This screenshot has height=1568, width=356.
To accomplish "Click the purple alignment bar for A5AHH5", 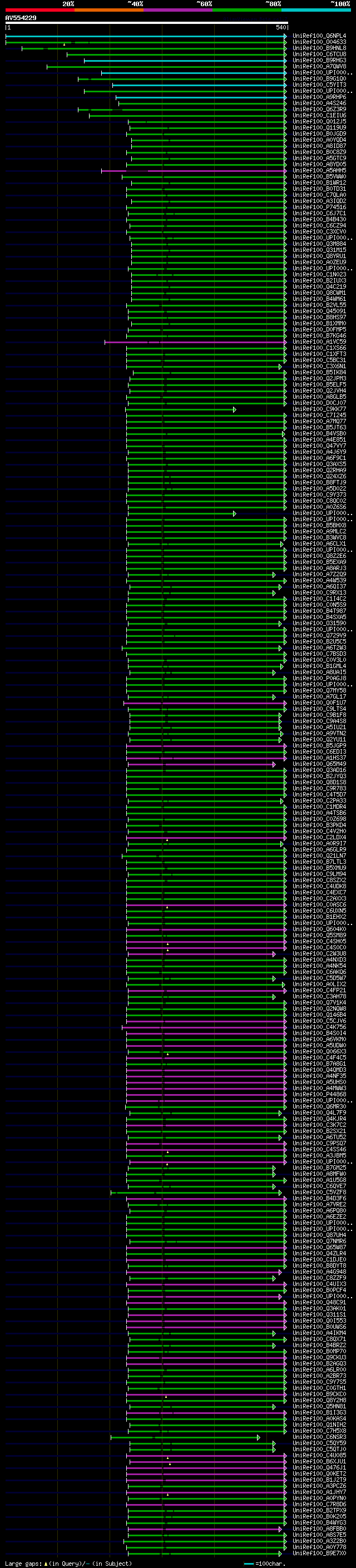I will [x=194, y=171].
